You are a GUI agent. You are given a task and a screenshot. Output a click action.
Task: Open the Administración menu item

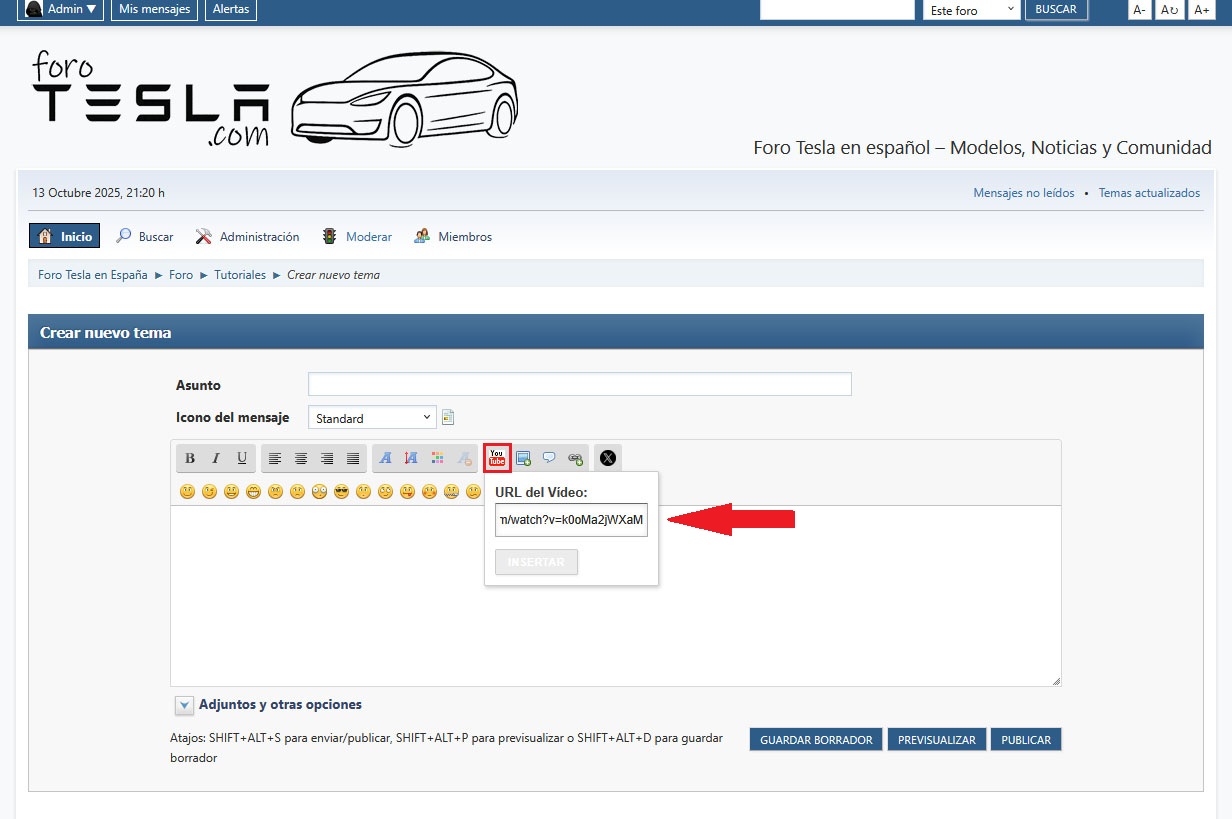[x=259, y=237]
